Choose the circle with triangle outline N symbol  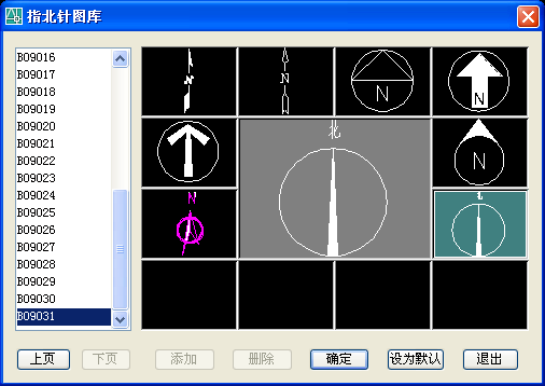(383, 81)
